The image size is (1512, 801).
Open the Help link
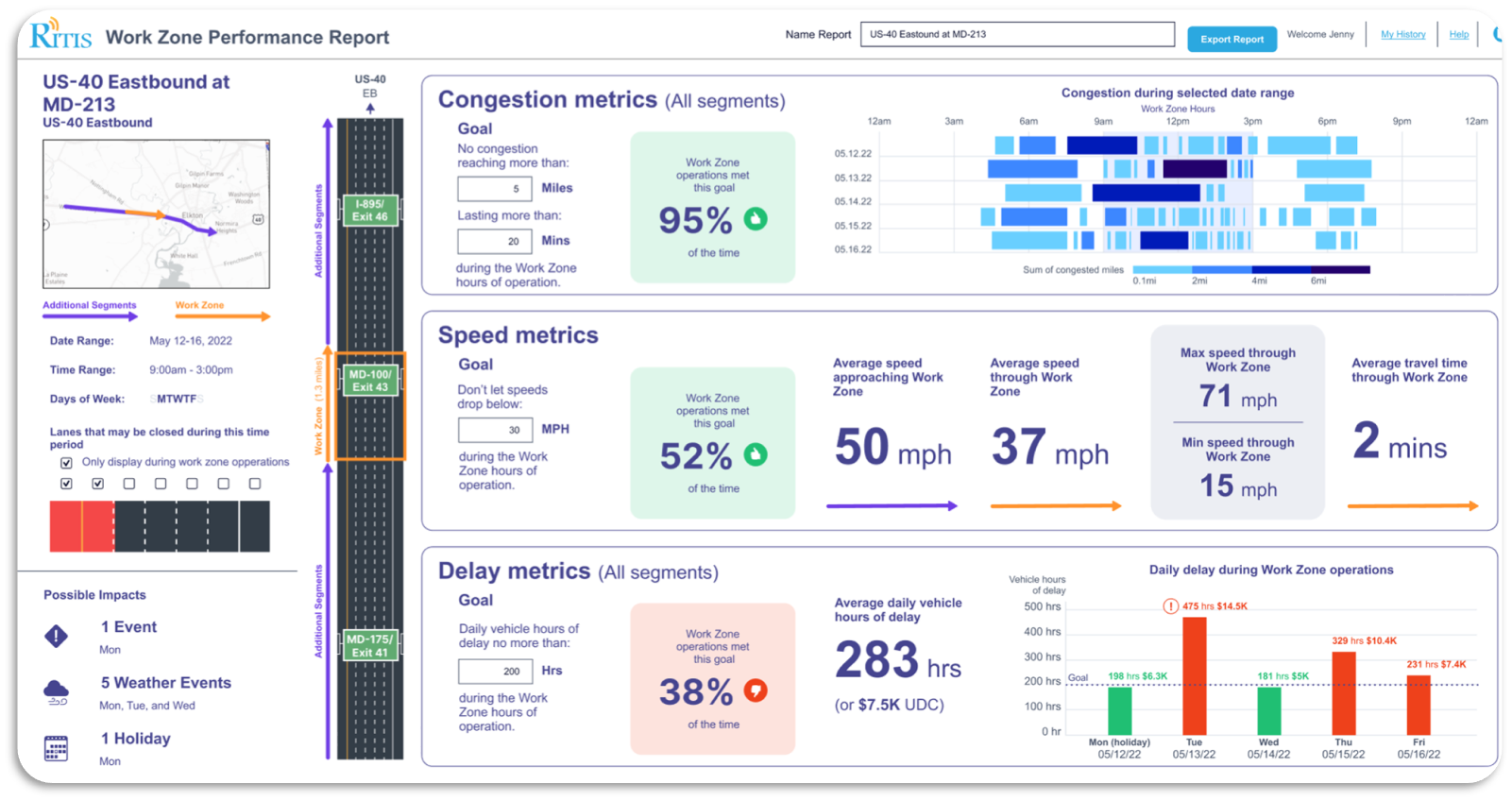1458,35
